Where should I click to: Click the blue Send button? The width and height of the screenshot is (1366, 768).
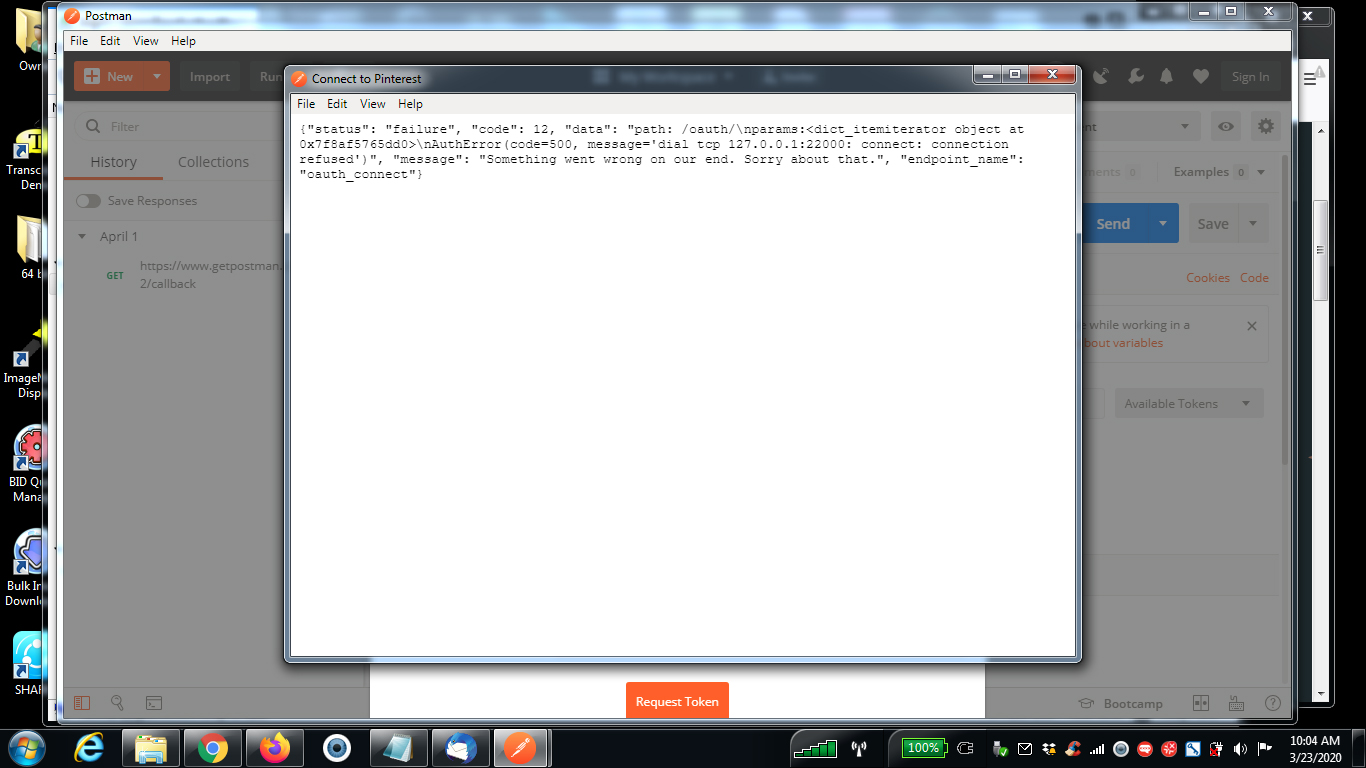pos(1113,224)
